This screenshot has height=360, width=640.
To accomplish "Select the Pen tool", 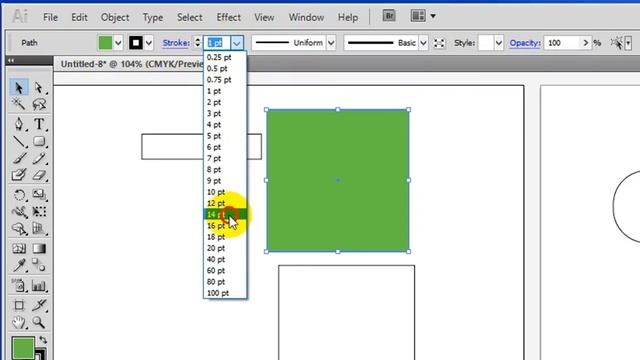I will [19, 124].
